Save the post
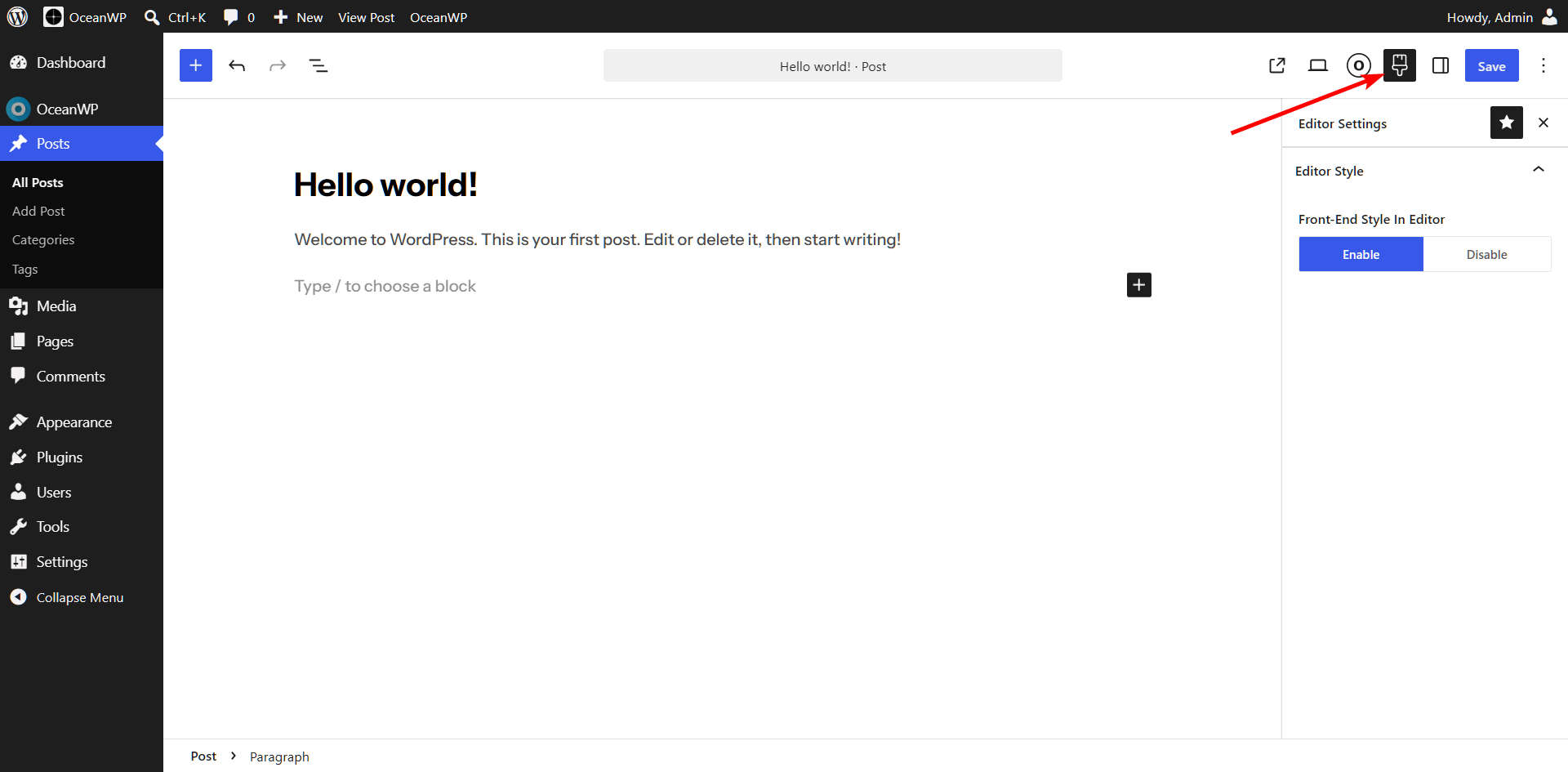 1491,66
